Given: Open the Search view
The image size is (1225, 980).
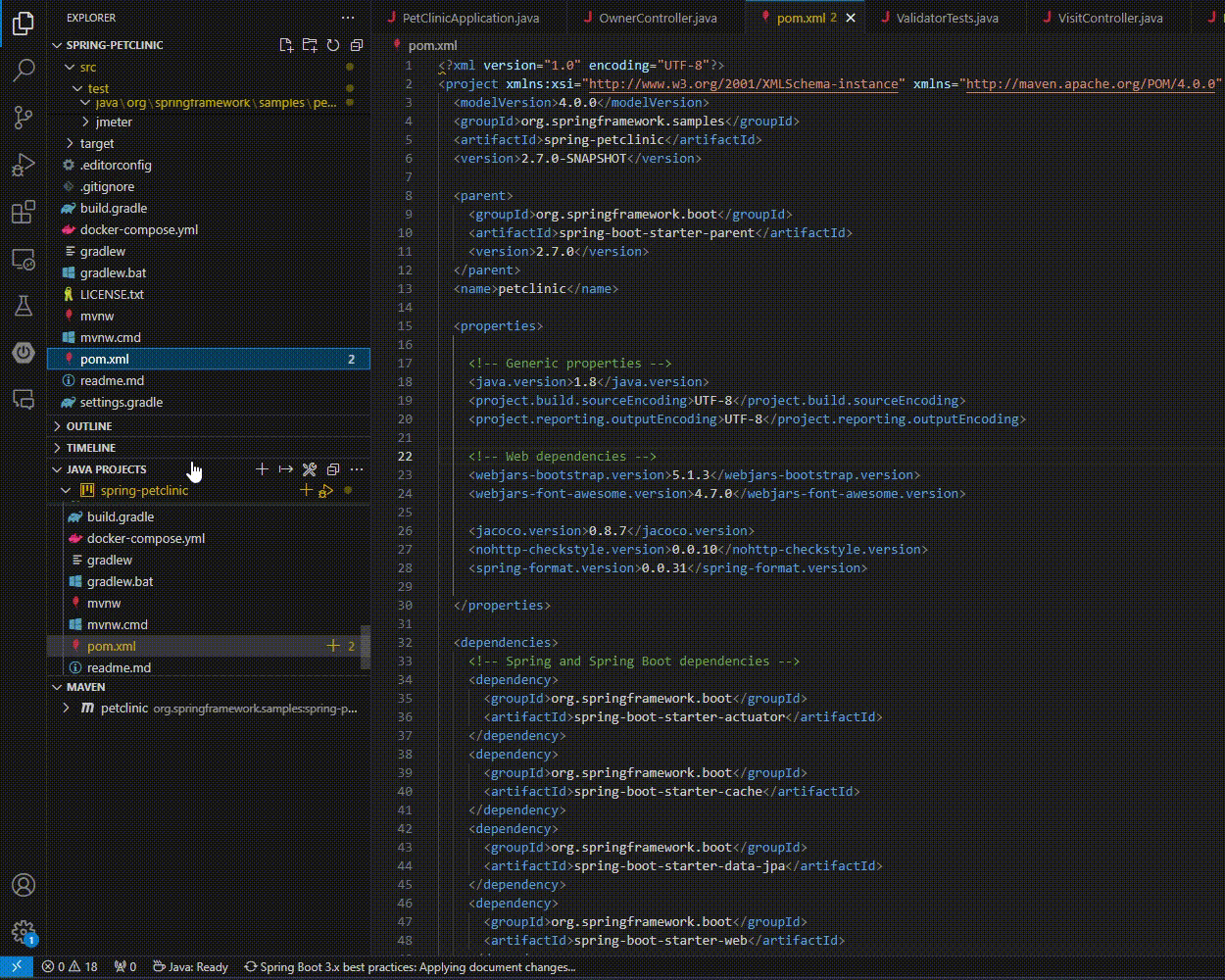Looking at the screenshot, I should tap(24, 71).
